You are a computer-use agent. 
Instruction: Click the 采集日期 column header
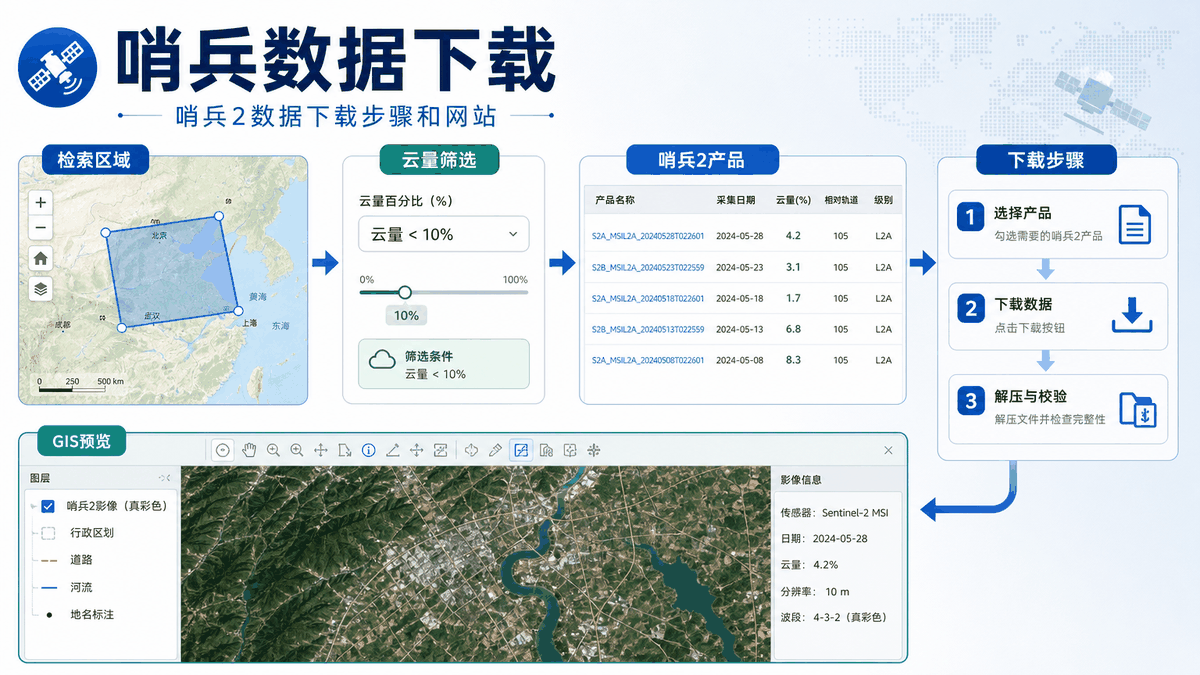click(x=736, y=200)
